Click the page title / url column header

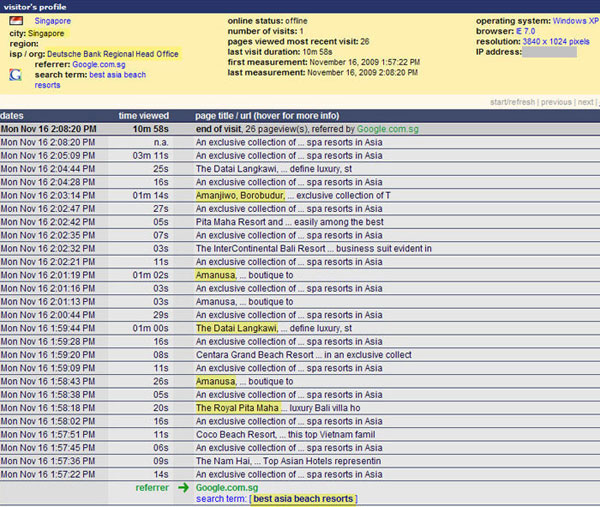point(260,116)
